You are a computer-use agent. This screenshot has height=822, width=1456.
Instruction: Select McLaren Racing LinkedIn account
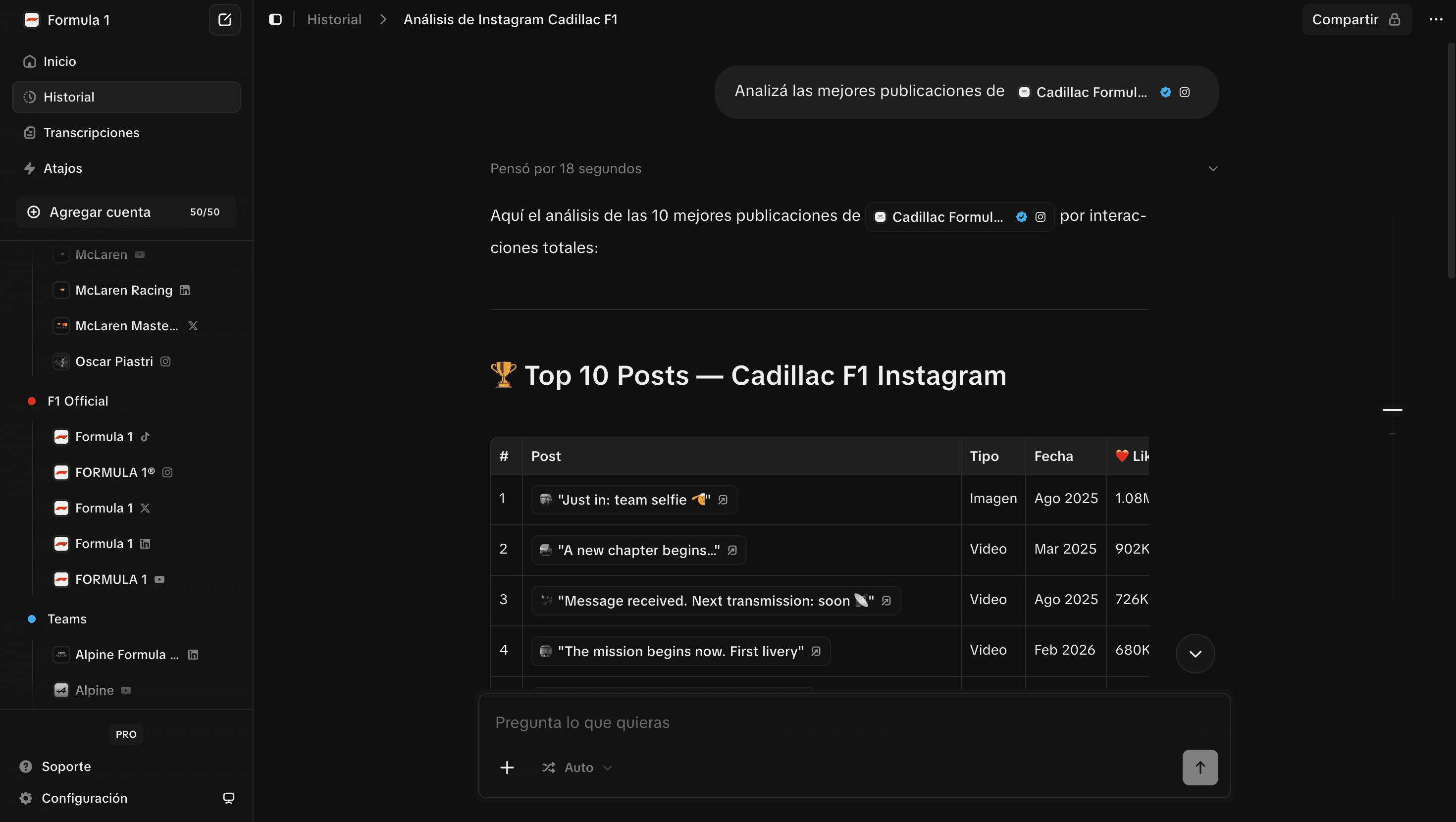[x=121, y=290]
